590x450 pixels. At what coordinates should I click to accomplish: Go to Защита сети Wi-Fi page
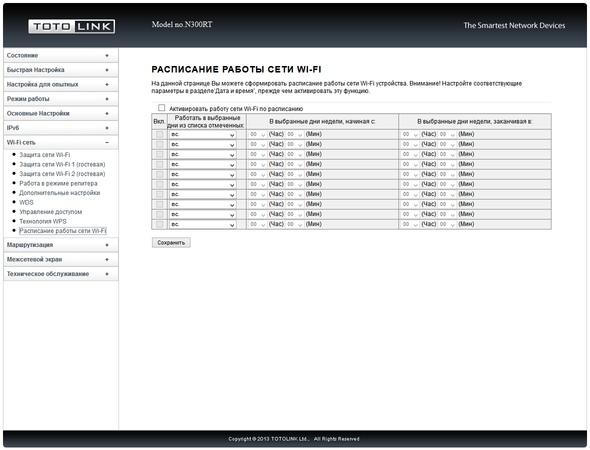click(45, 155)
